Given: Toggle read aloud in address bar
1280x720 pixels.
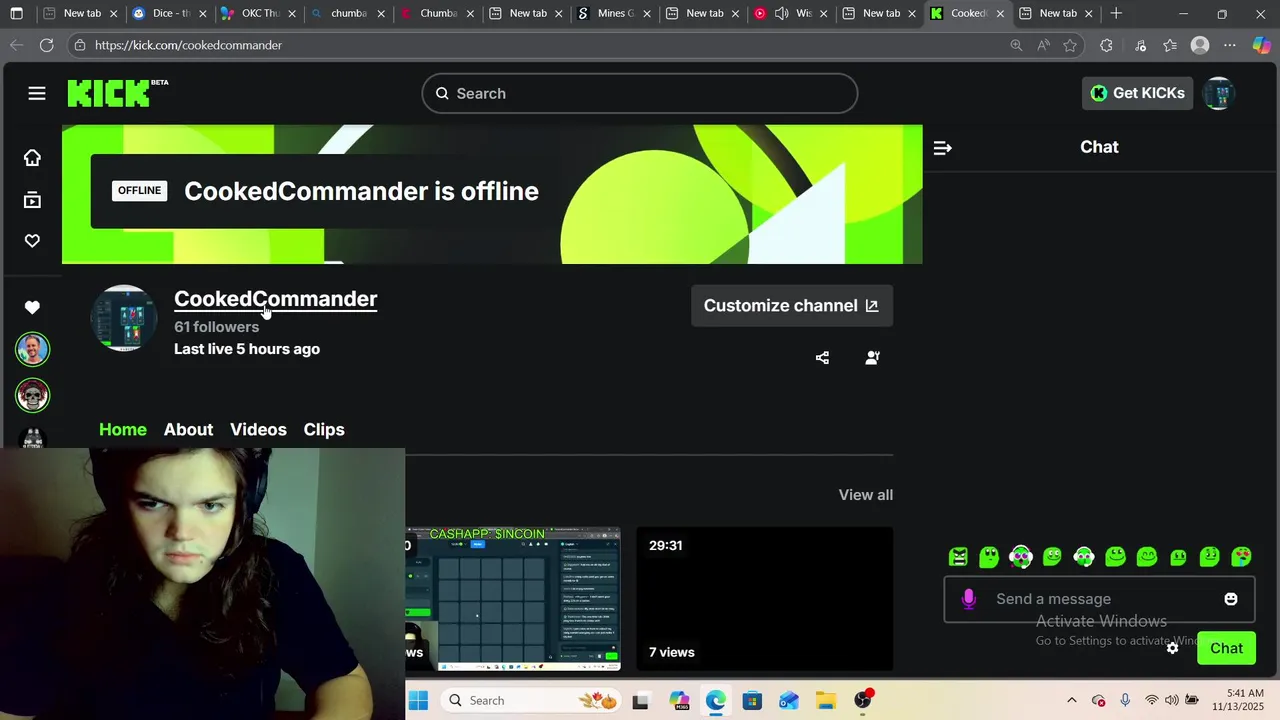Looking at the screenshot, I should coord(1043,45).
